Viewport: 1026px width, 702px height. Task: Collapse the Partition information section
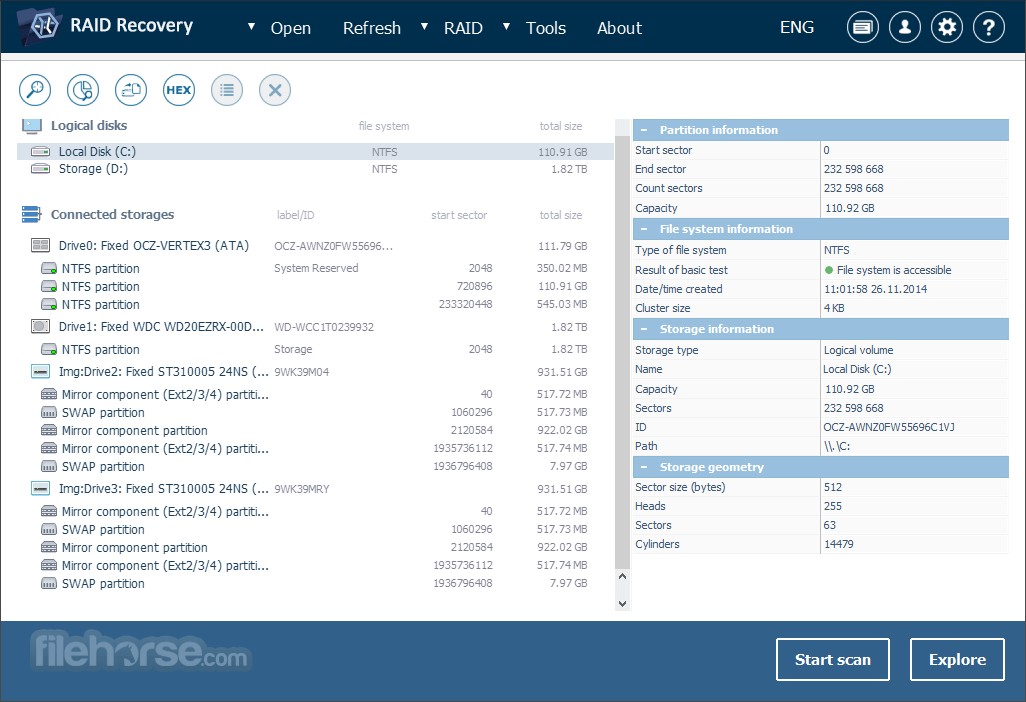[644, 130]
